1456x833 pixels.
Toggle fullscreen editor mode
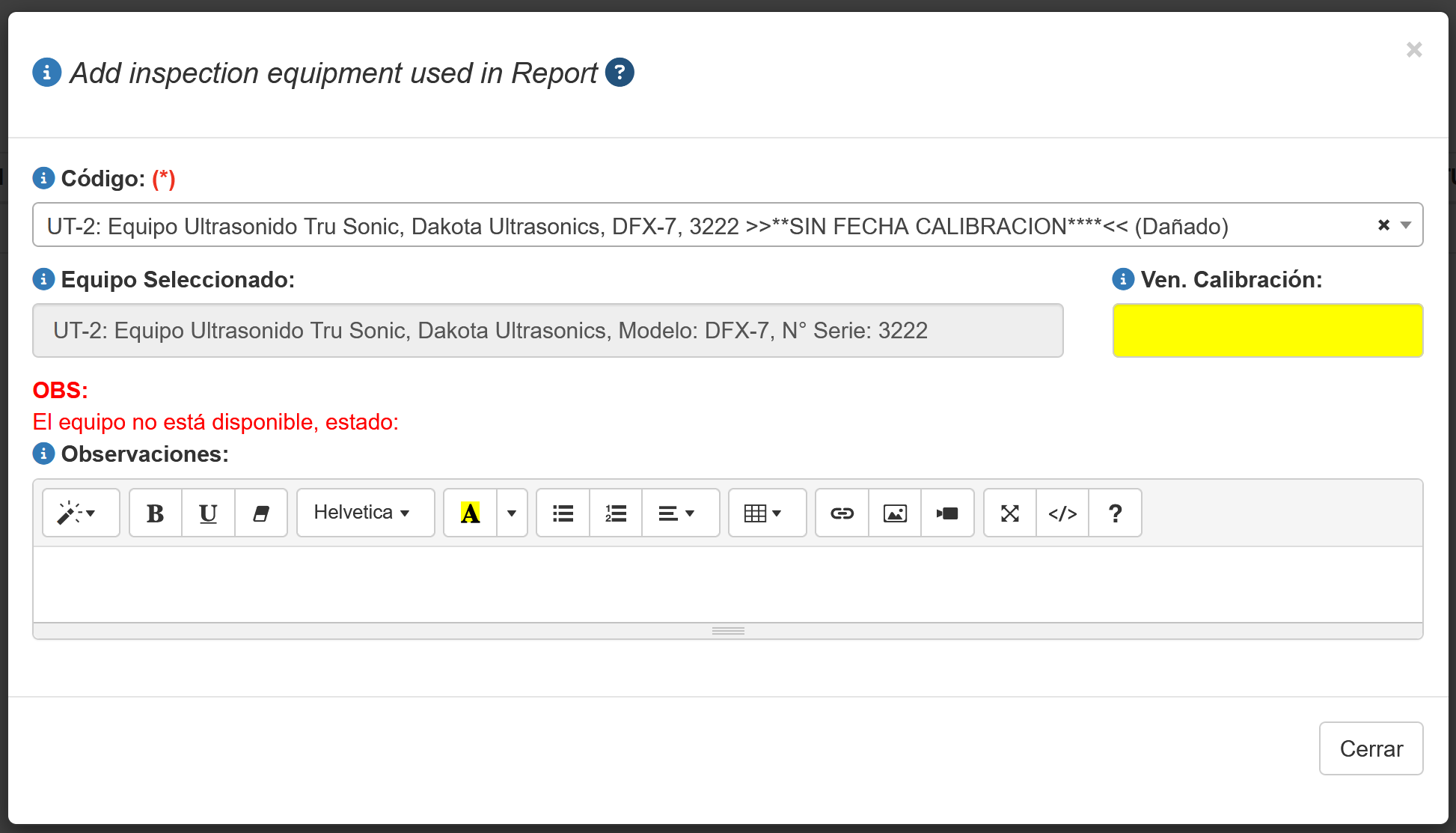(x=1010, y=513)
